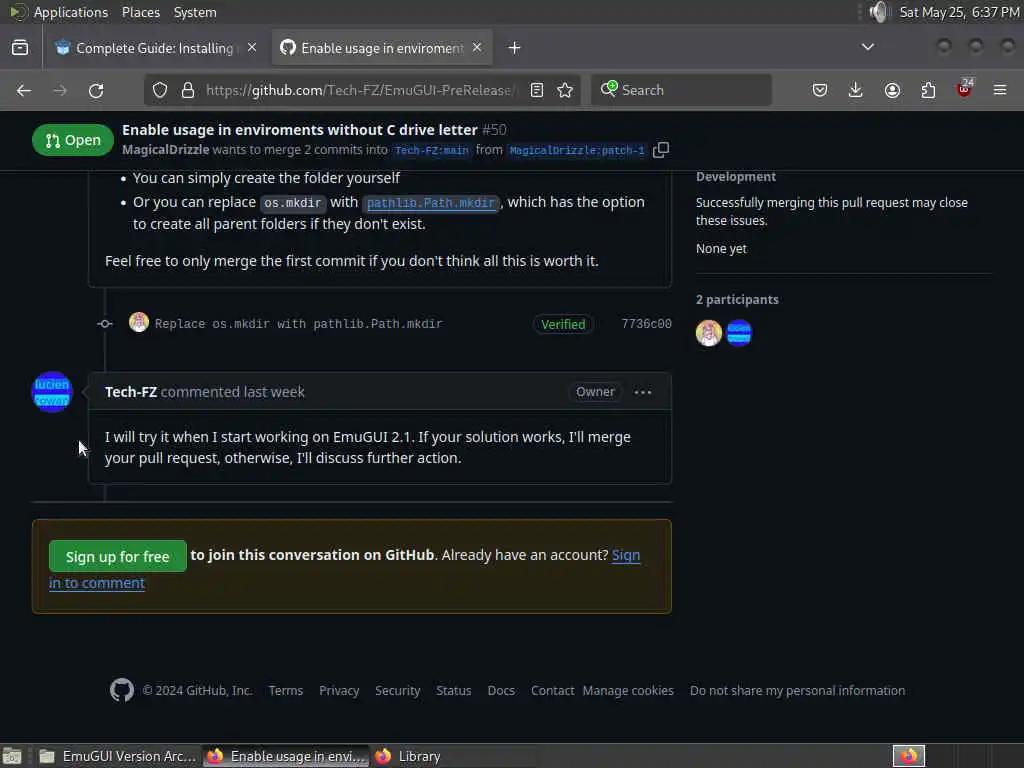This screenshot has height=768, width=1024.
Task: Click Tech-FZ avatar beside comment
Action: point(52,392)
